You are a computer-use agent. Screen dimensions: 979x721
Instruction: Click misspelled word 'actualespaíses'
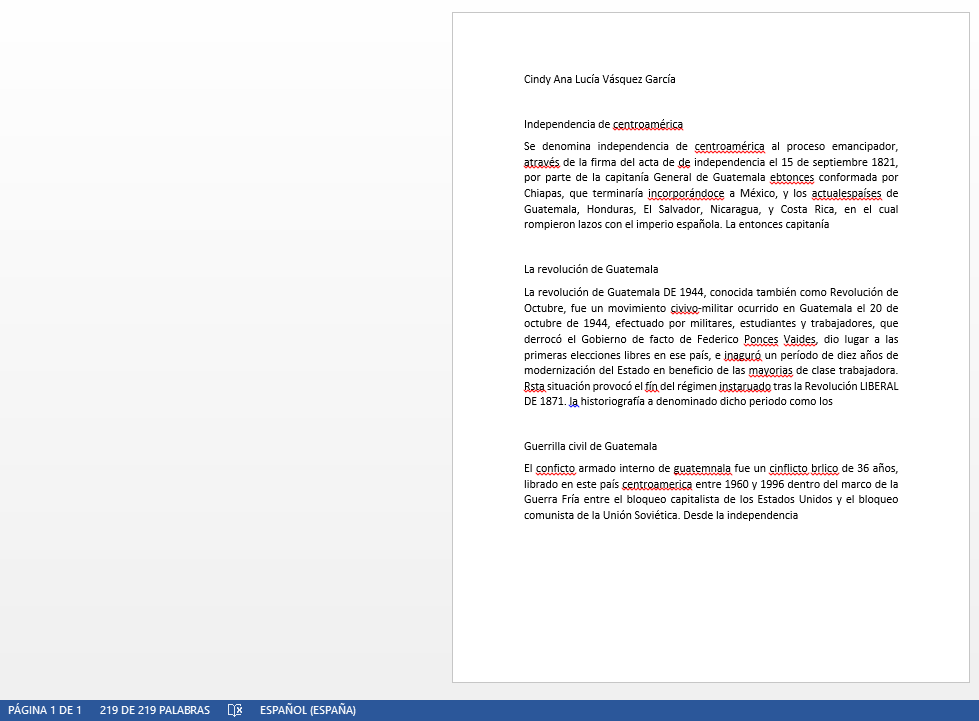click(846, 193)
